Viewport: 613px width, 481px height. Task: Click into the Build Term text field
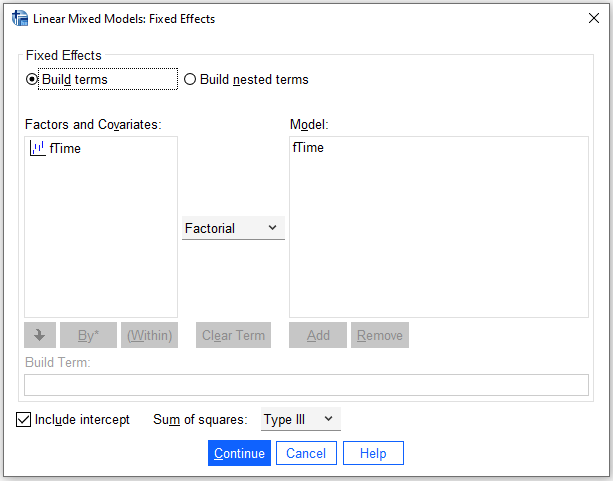pyautogui.click(x=306, y=385)
